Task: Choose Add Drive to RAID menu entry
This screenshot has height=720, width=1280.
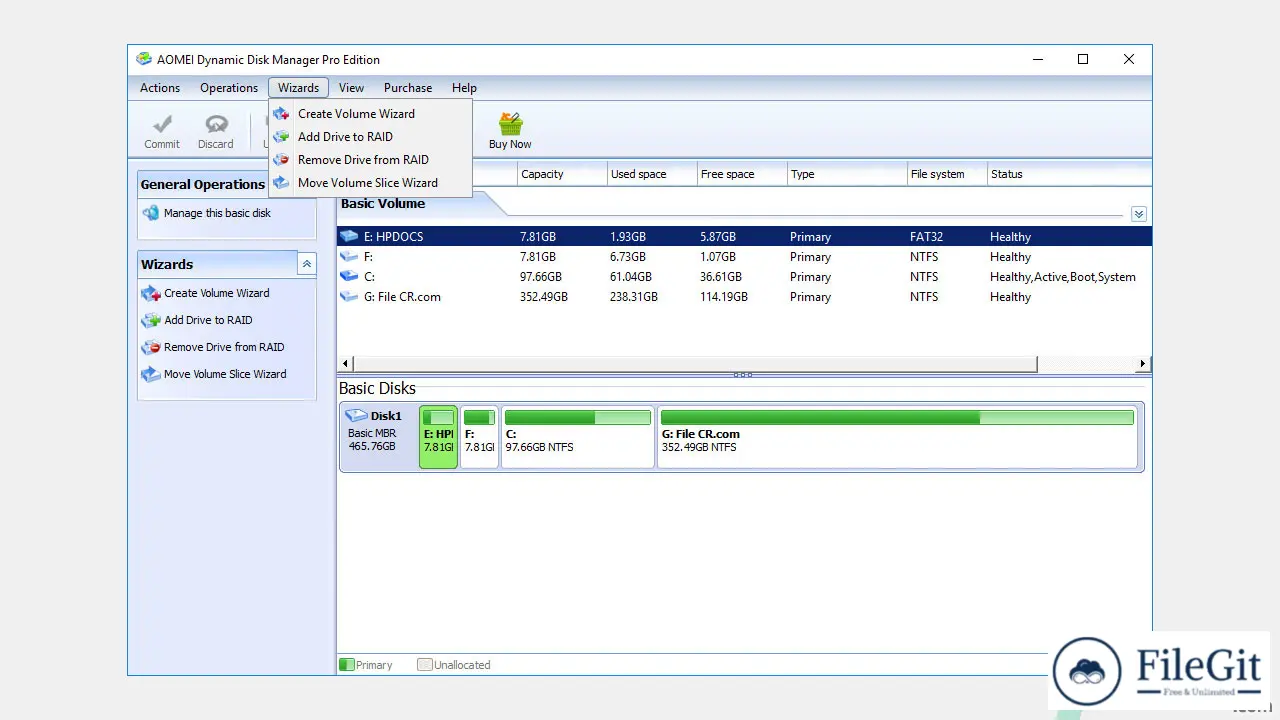Action: click(370, 137)
